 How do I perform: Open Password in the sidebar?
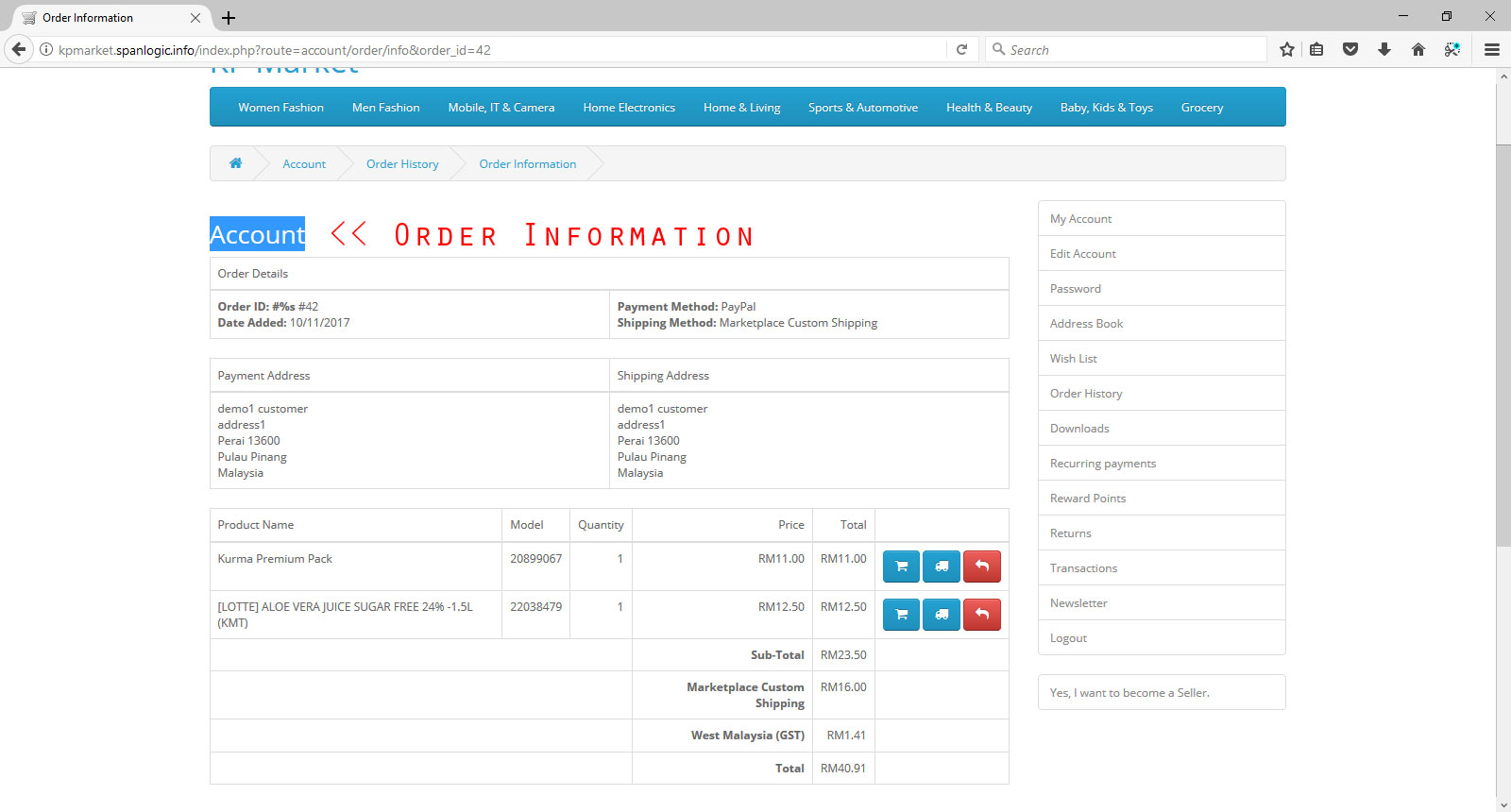[x=1162, y=289]
